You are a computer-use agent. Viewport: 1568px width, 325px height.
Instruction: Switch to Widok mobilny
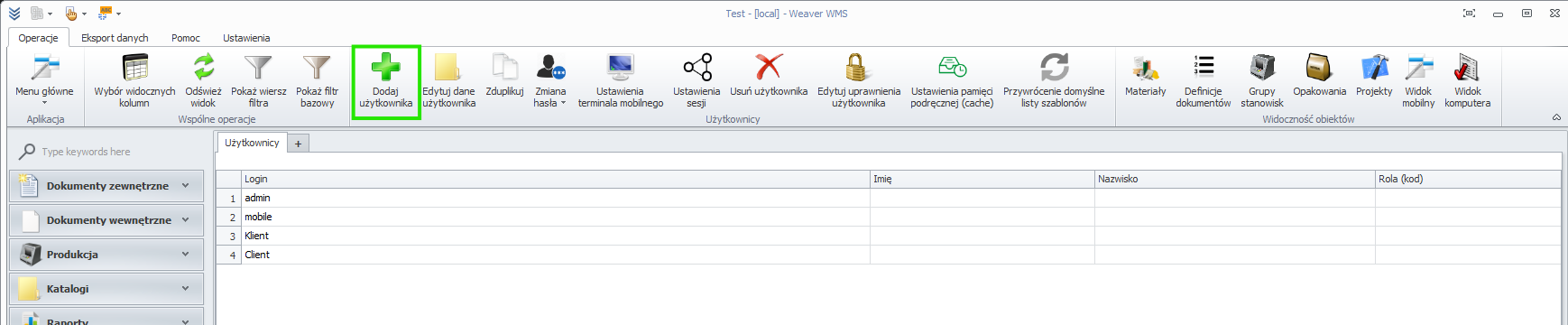coord(1418,79)
